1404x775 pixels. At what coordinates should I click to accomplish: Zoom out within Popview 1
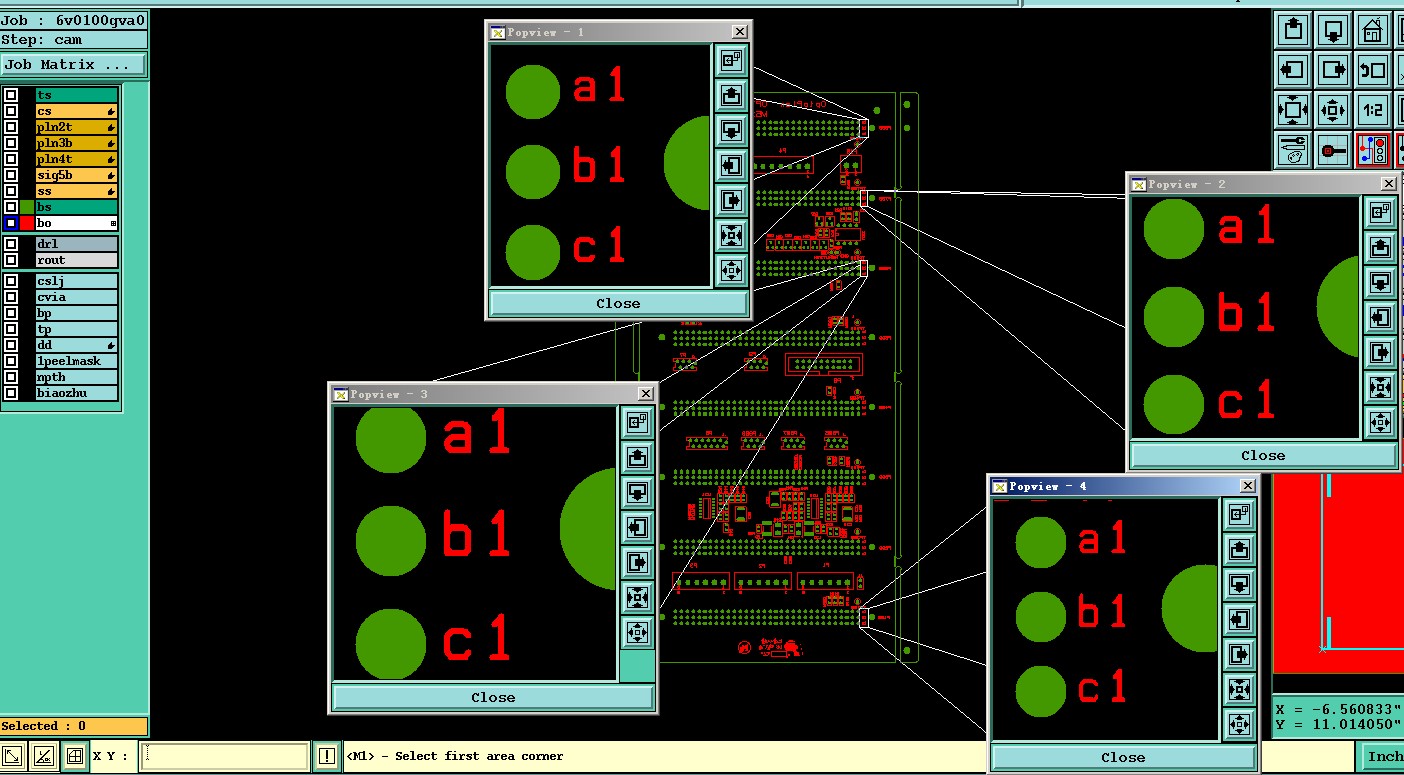pos(731,271)
